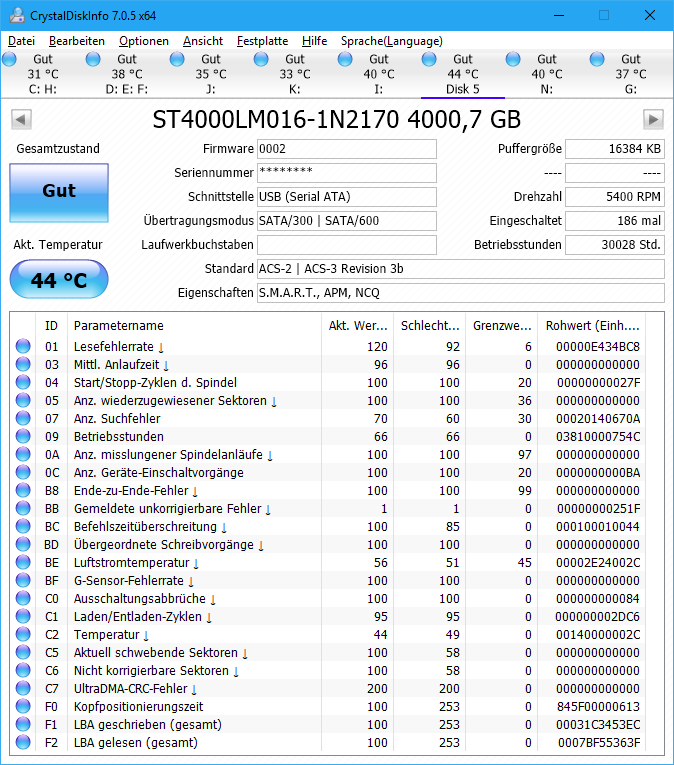The height and width of the screenshot is (765, 674).
Task: Click the empty Laufwerkbuchstaben field
Action: 347,244
